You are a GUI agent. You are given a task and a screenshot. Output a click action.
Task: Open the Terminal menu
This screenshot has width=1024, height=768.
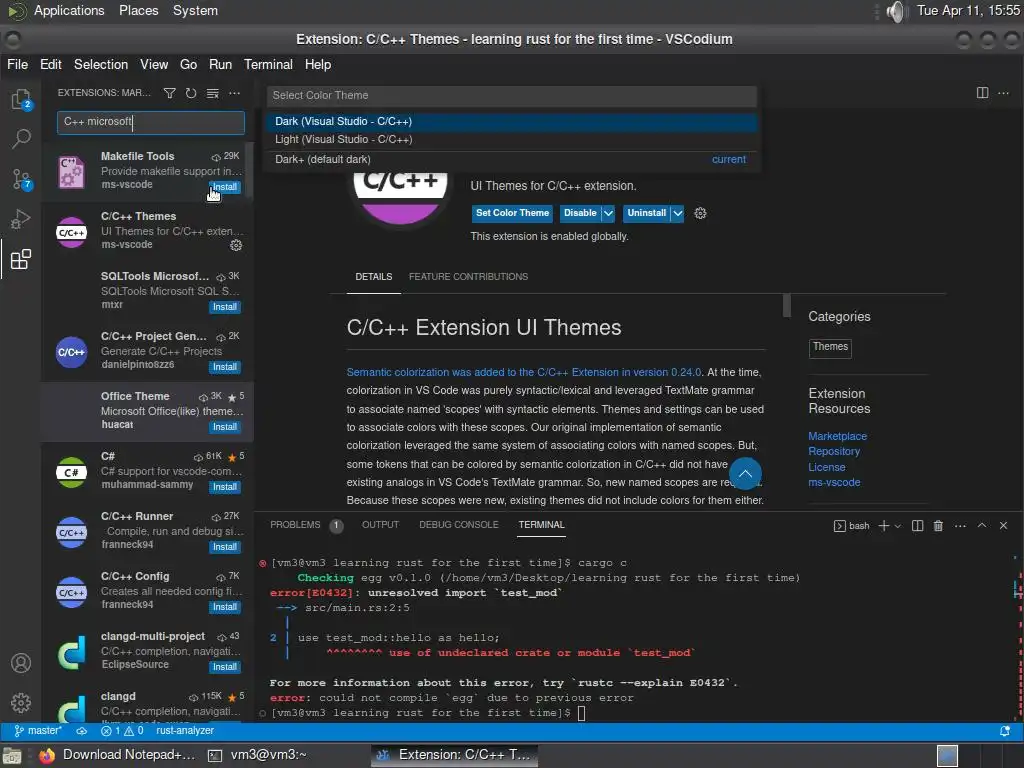coord(268,65)
